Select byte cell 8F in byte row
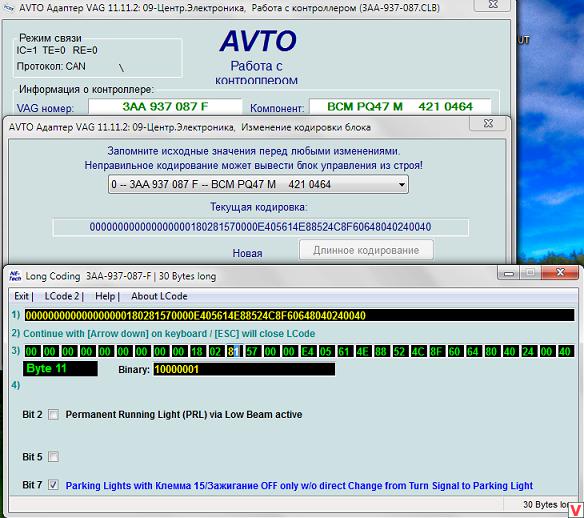This screenshot has height=518, width=584. (436, 351)
